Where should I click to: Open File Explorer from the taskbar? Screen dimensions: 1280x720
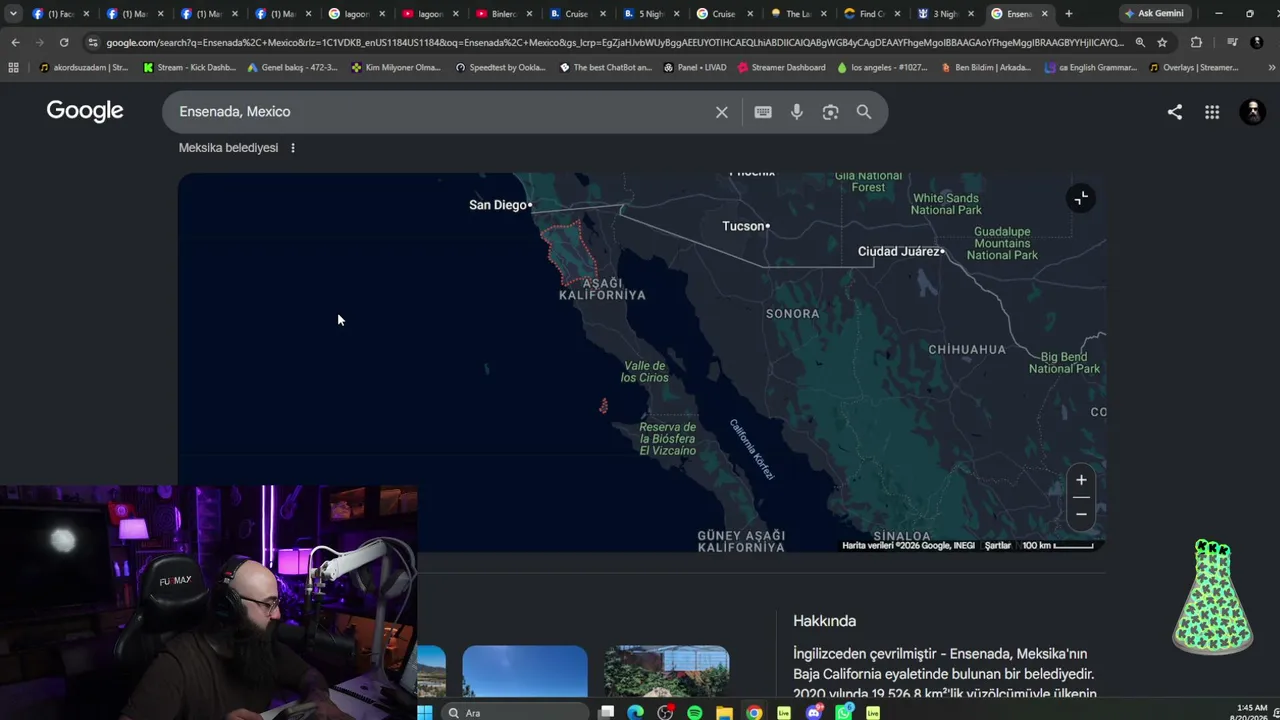pos(724,712)
